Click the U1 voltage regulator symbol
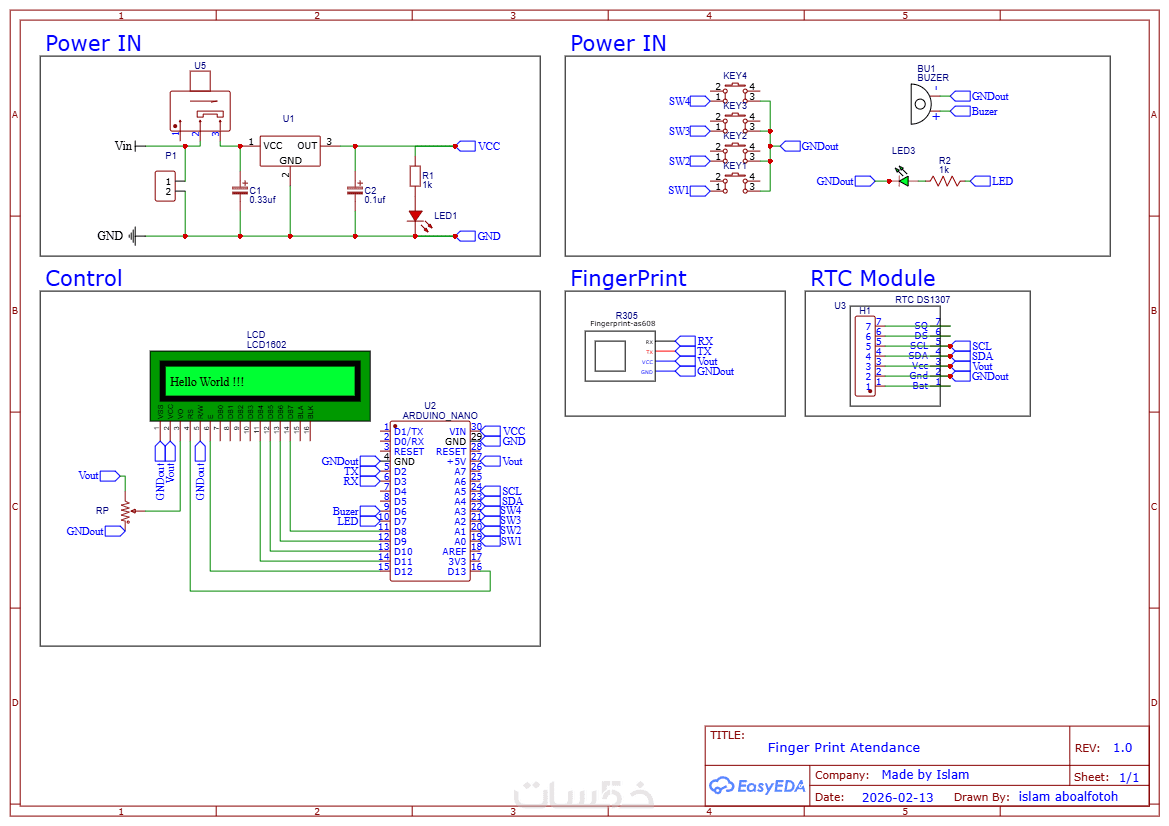Viewport: 1169px width, 826px height. coord(290,151)
